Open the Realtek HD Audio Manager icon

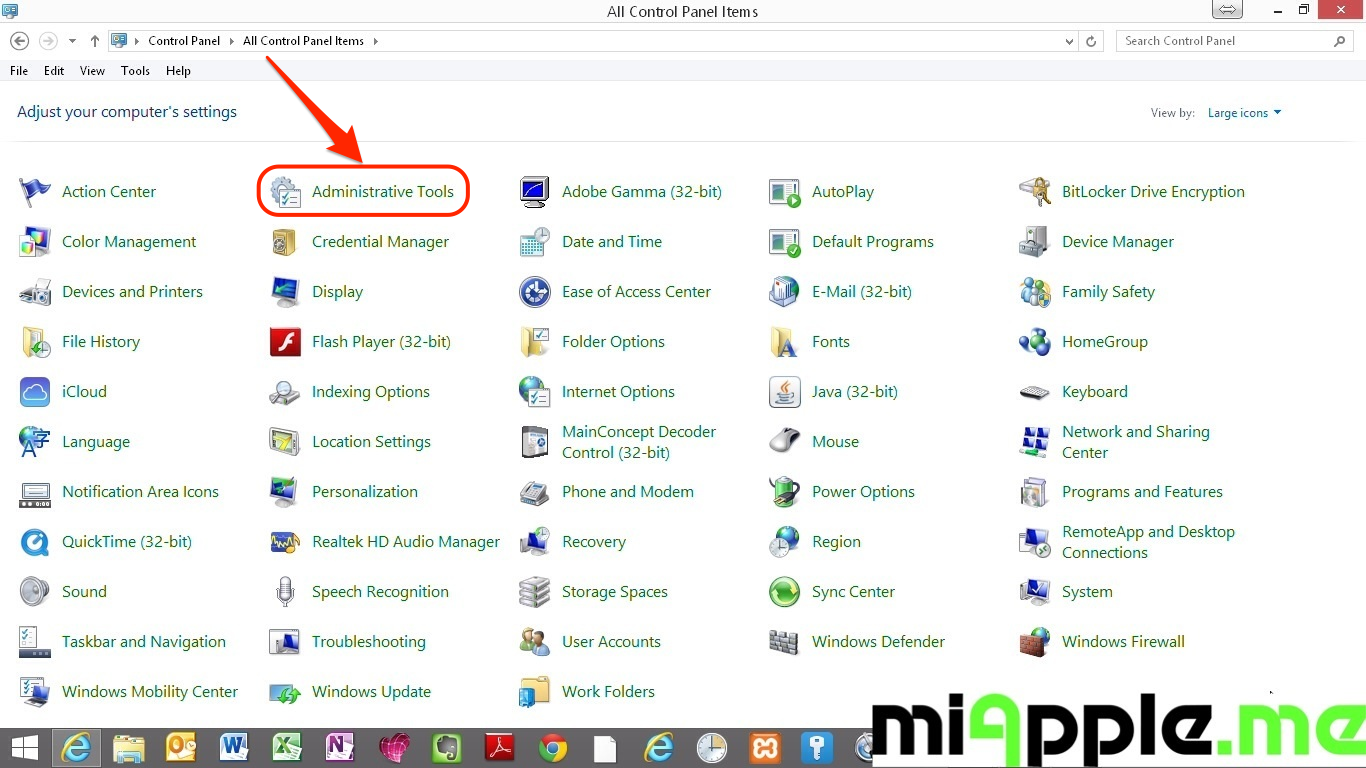[x=285, y=542]
